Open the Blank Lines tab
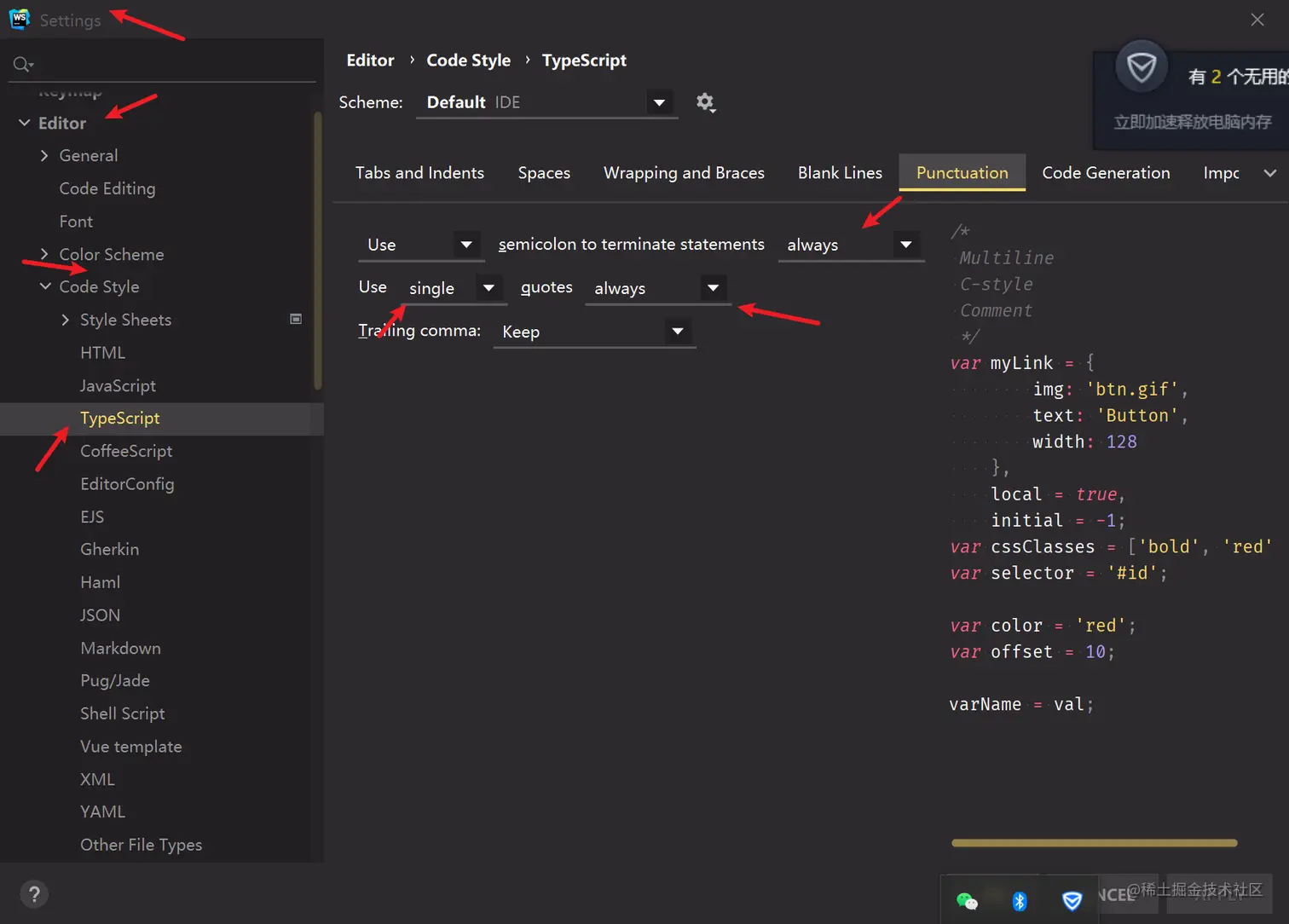 click(x=840, y=173)
